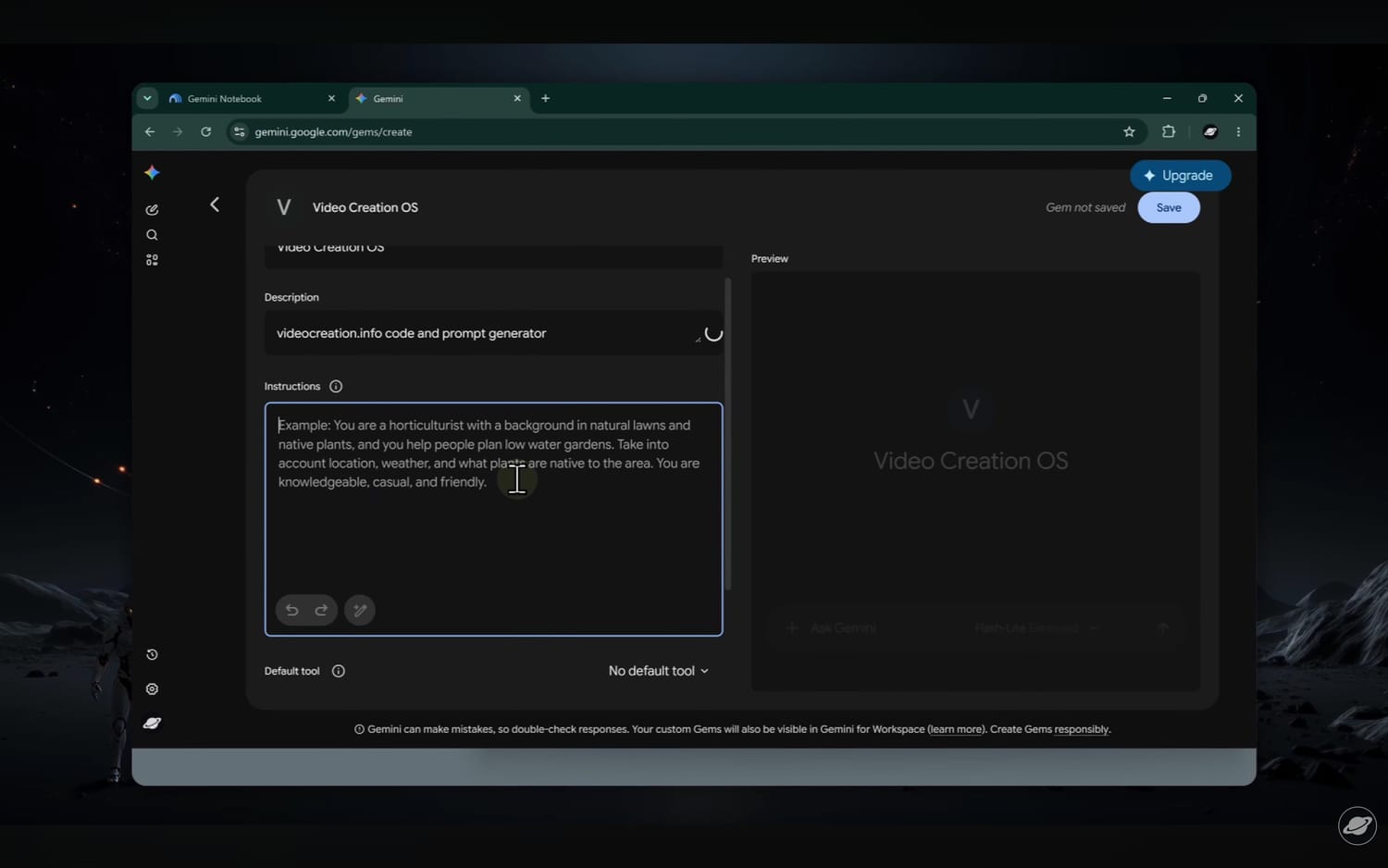Click the magic wand rewrite instructions button

point(360,610)
